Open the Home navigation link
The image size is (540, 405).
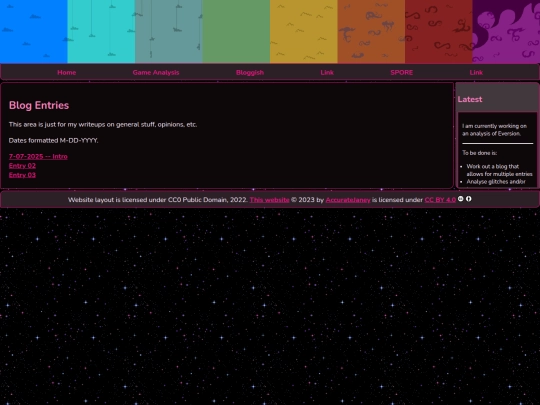pos(66,73)
